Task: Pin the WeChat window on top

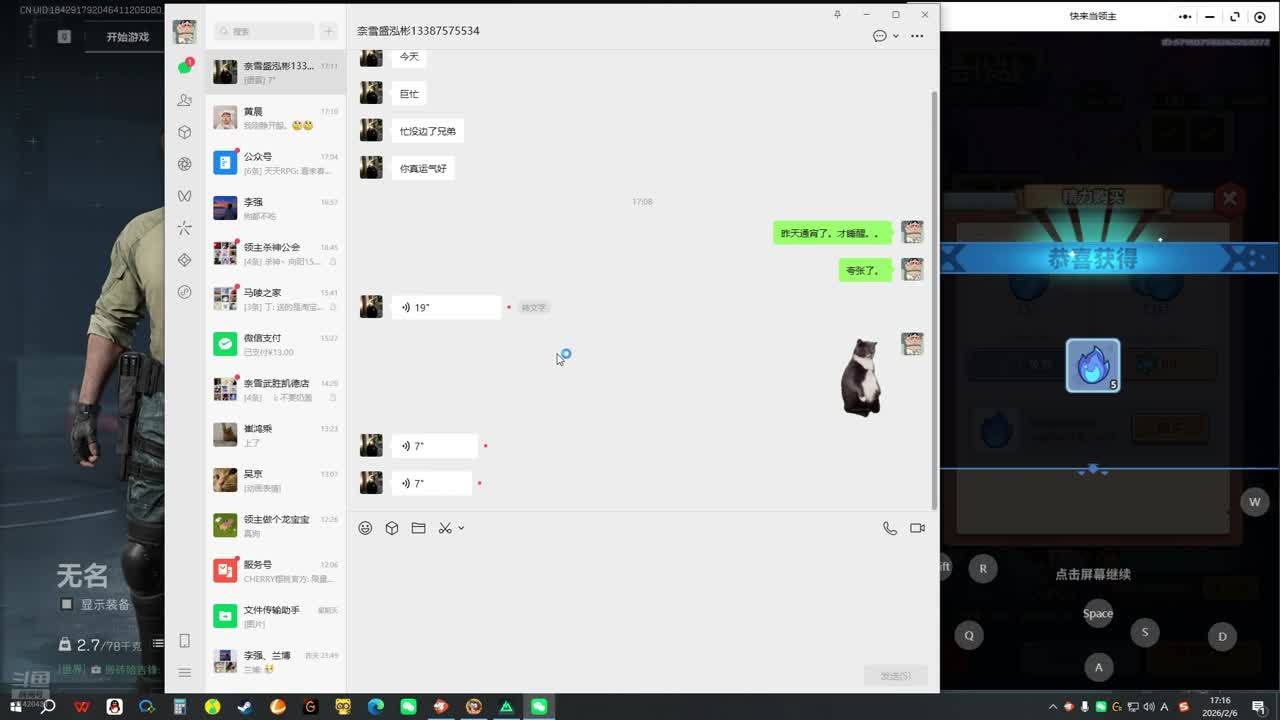Action: [x=837, y=14]
